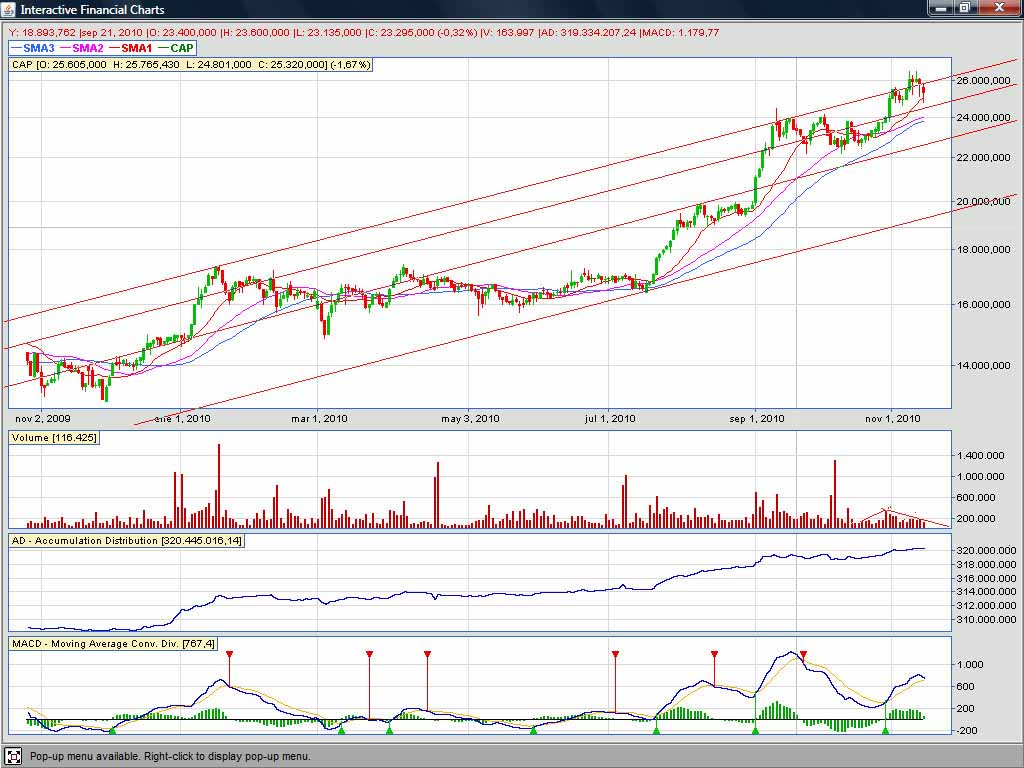The height and width of the screenshot is (768, 1024).
Task: Click the 'Y: 18.893.762' value in info bar
Action: pyautogui.click(x=42, y=32)
